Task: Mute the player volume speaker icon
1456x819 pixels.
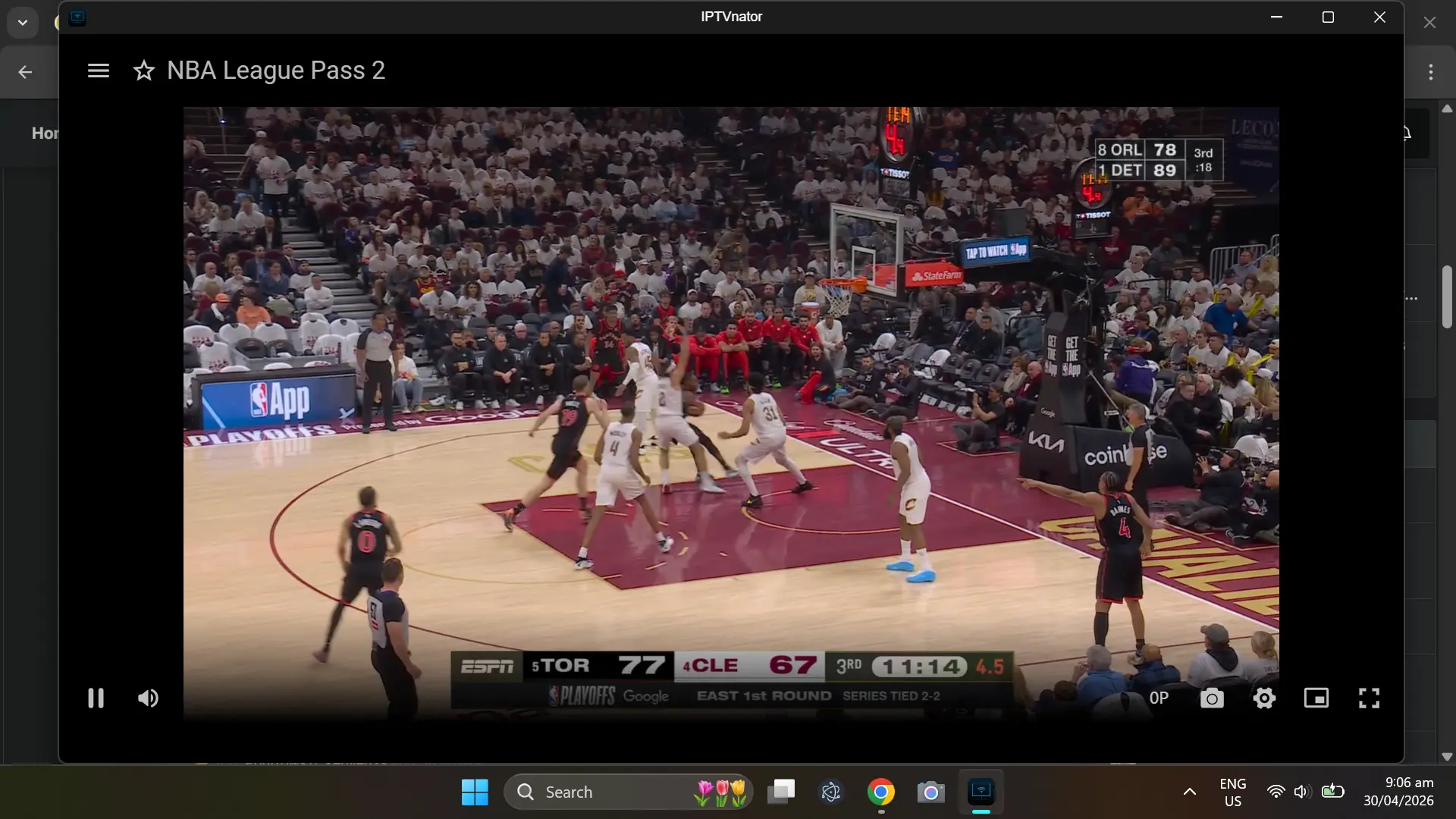Action: click(148, 698)
